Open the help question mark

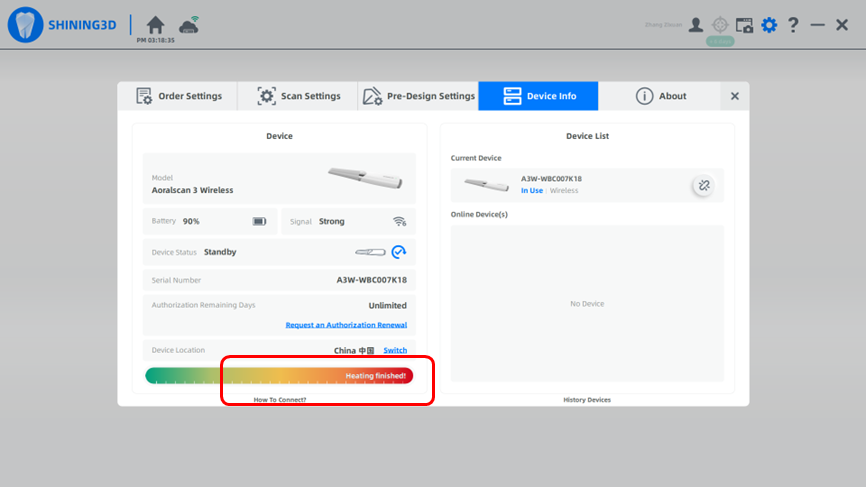793,25
